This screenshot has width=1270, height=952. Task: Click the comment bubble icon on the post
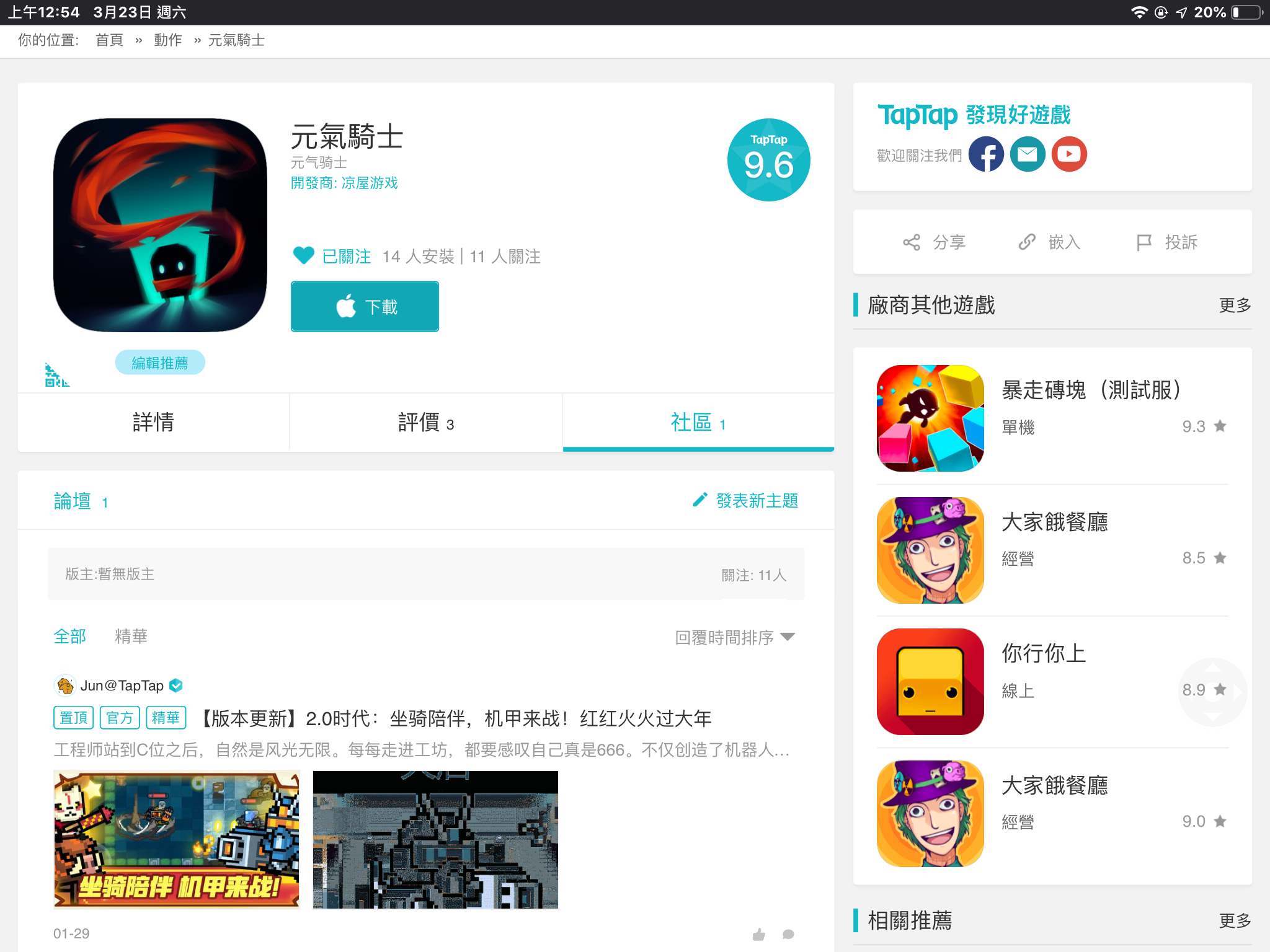(788, 934)
